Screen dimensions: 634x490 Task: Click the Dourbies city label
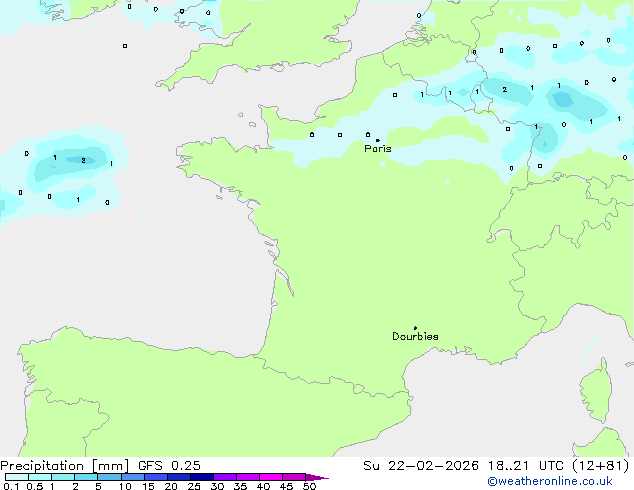pyautogui.click(x=415, y=336)
